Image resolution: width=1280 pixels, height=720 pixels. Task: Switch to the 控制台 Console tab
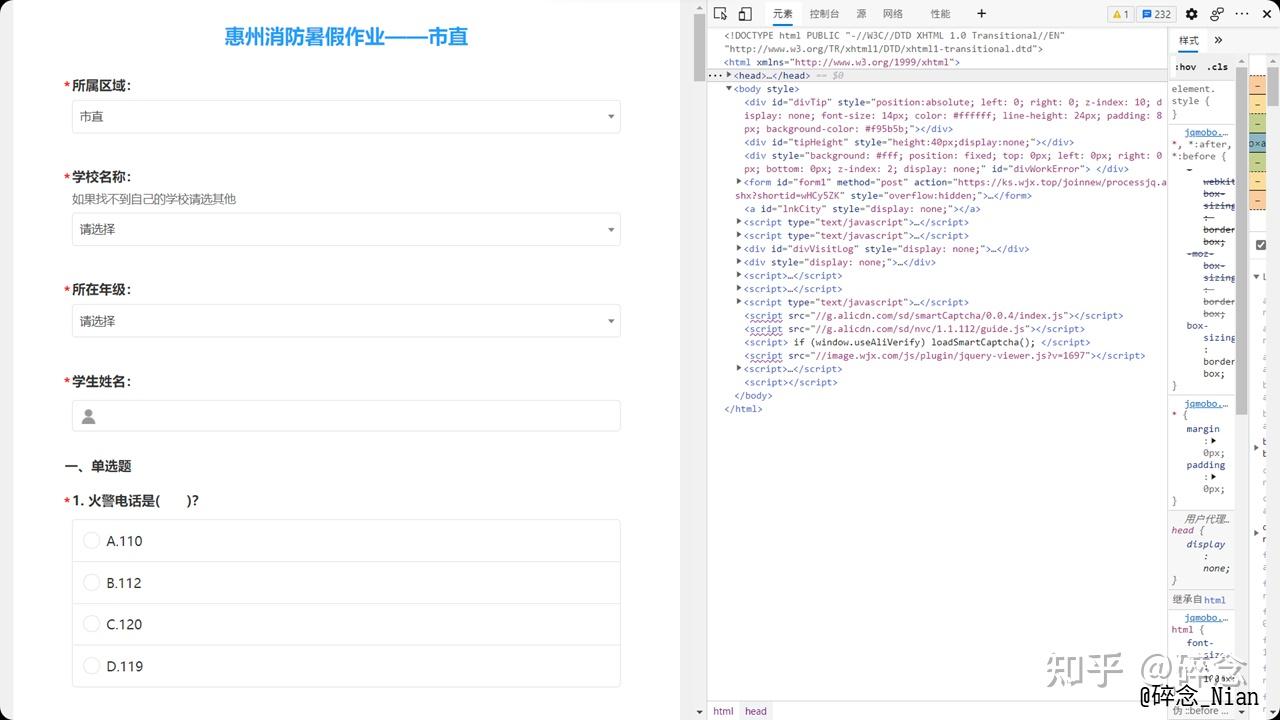coord(825,14)
